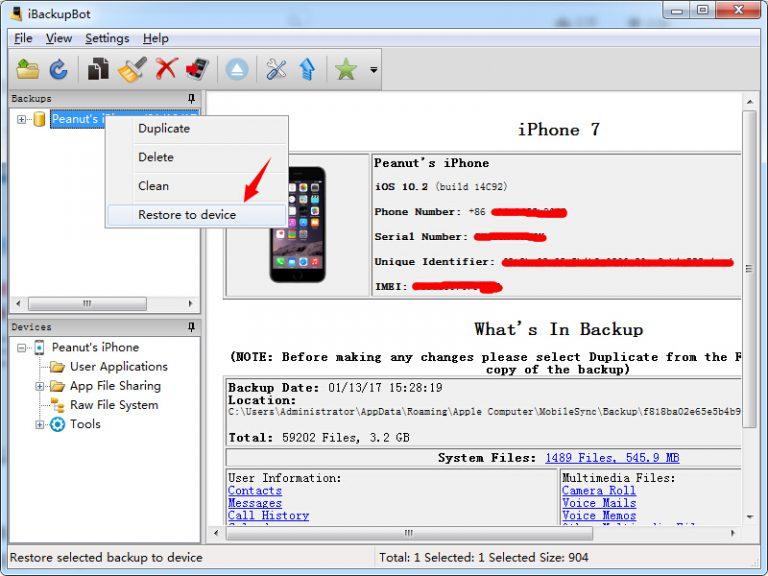Expand the Peanut's iPhone backup tree node
This screenshot has width=768, height=576.
point(22,119)
